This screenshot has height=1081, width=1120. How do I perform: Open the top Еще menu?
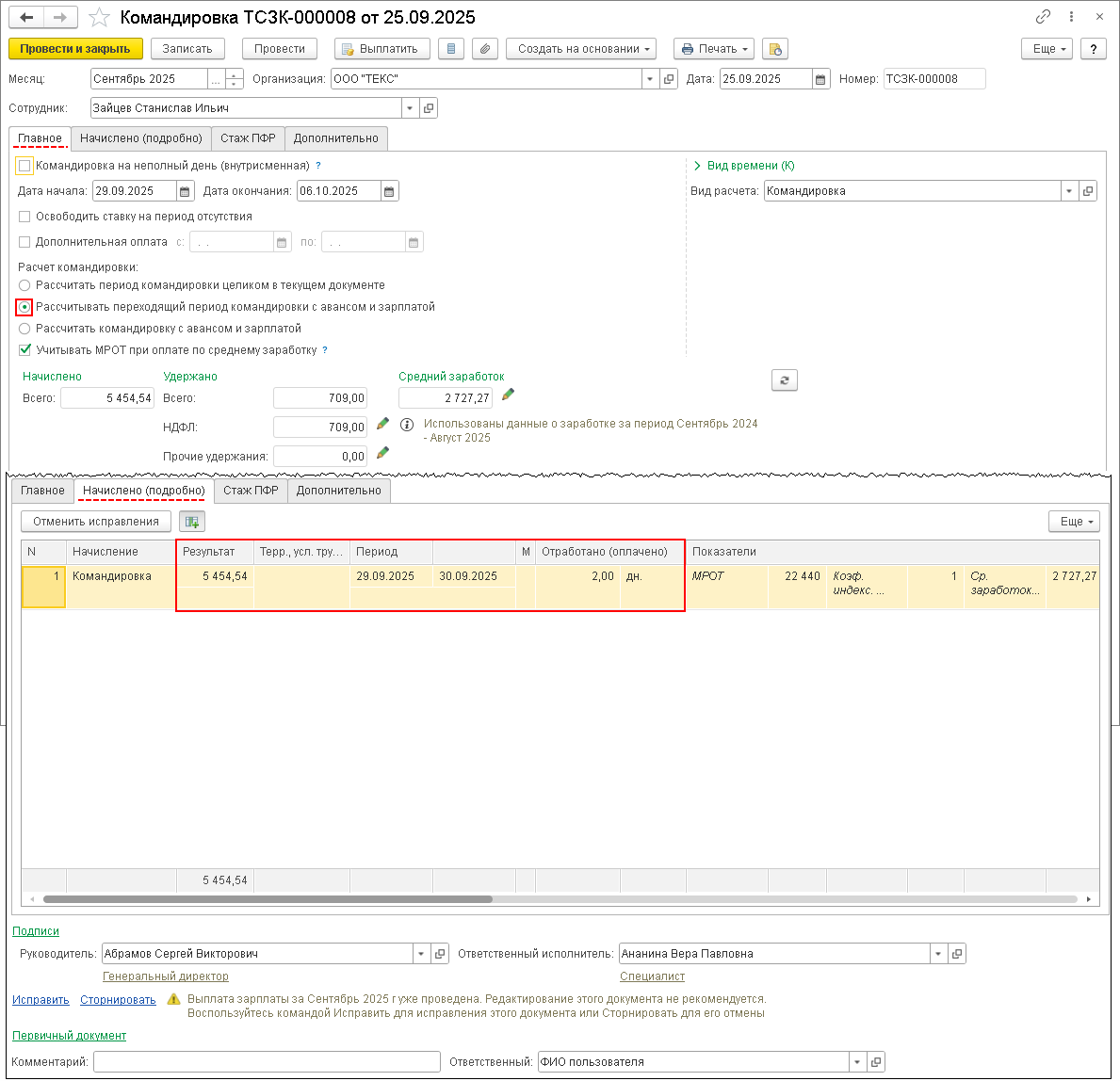pos(1047,49)
